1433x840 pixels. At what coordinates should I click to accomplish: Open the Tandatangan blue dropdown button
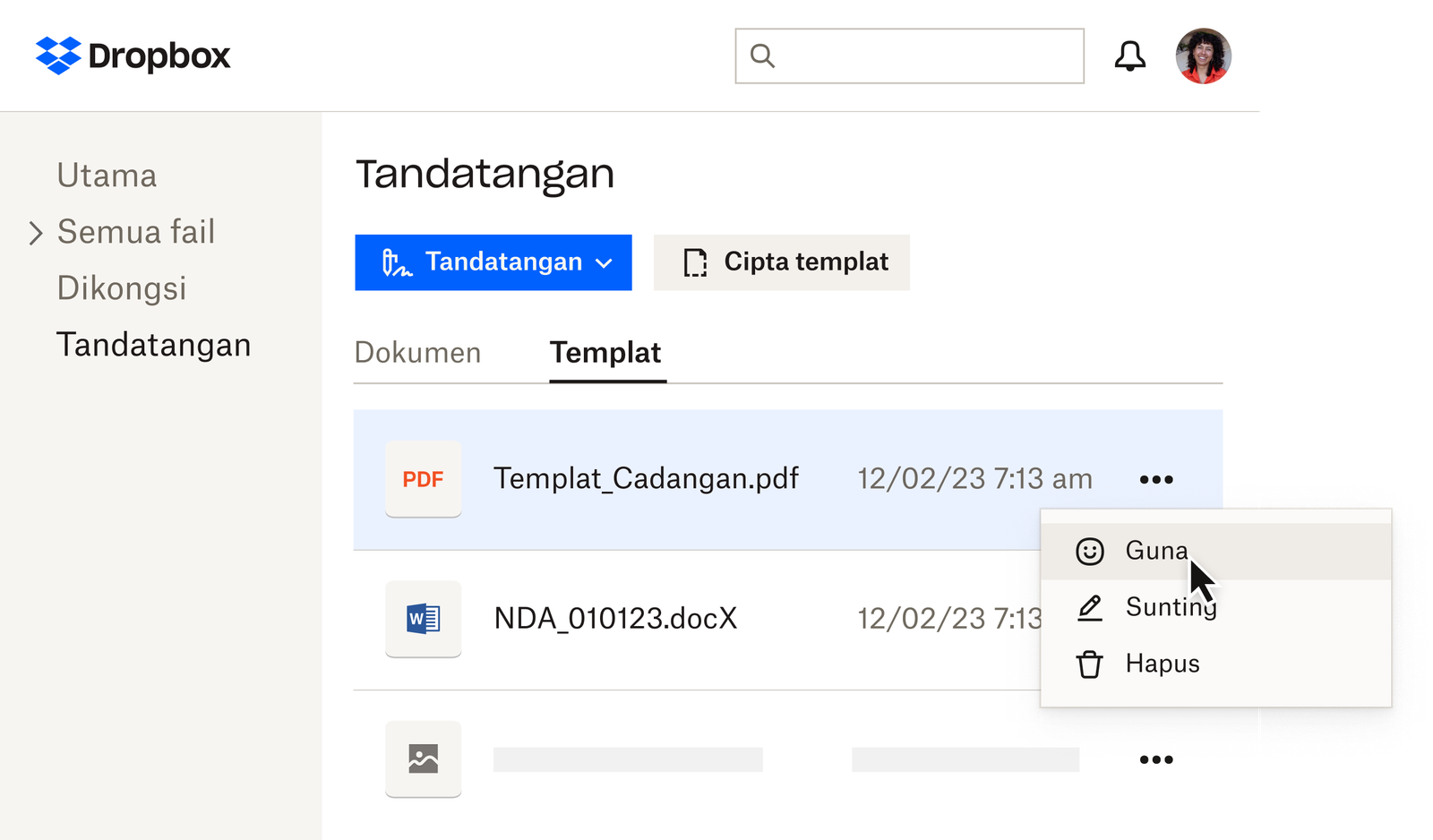point(493,262)
